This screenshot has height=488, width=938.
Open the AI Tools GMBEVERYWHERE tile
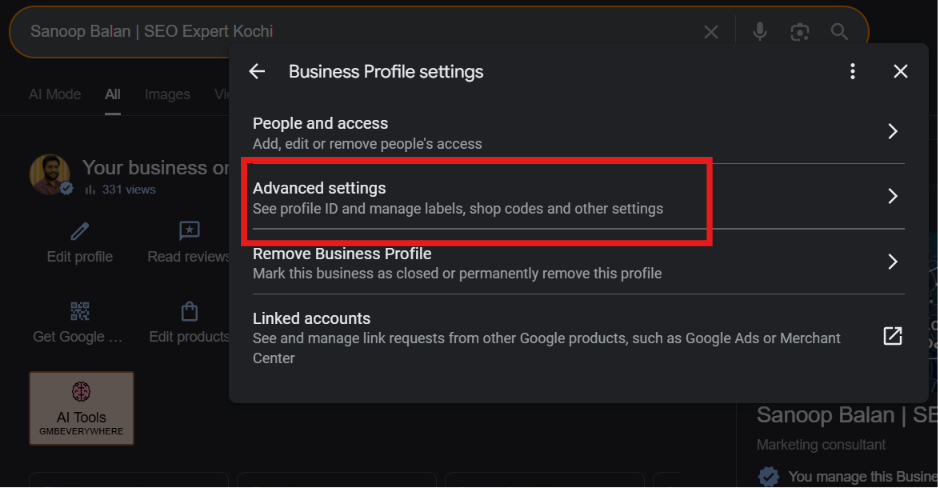pyautogui.click(x=81, y=408)
